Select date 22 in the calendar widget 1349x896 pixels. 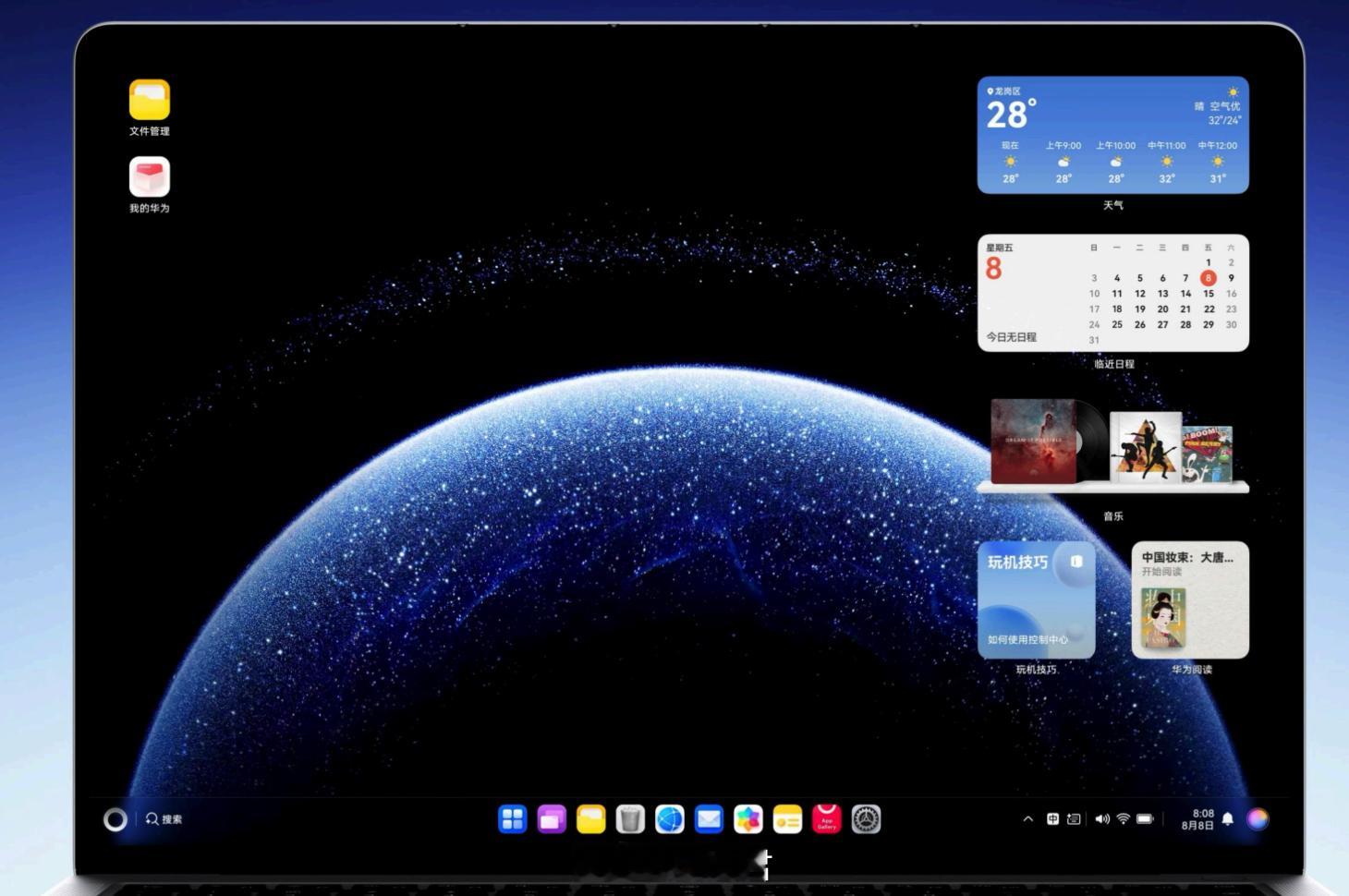(x=1209, y=309)
